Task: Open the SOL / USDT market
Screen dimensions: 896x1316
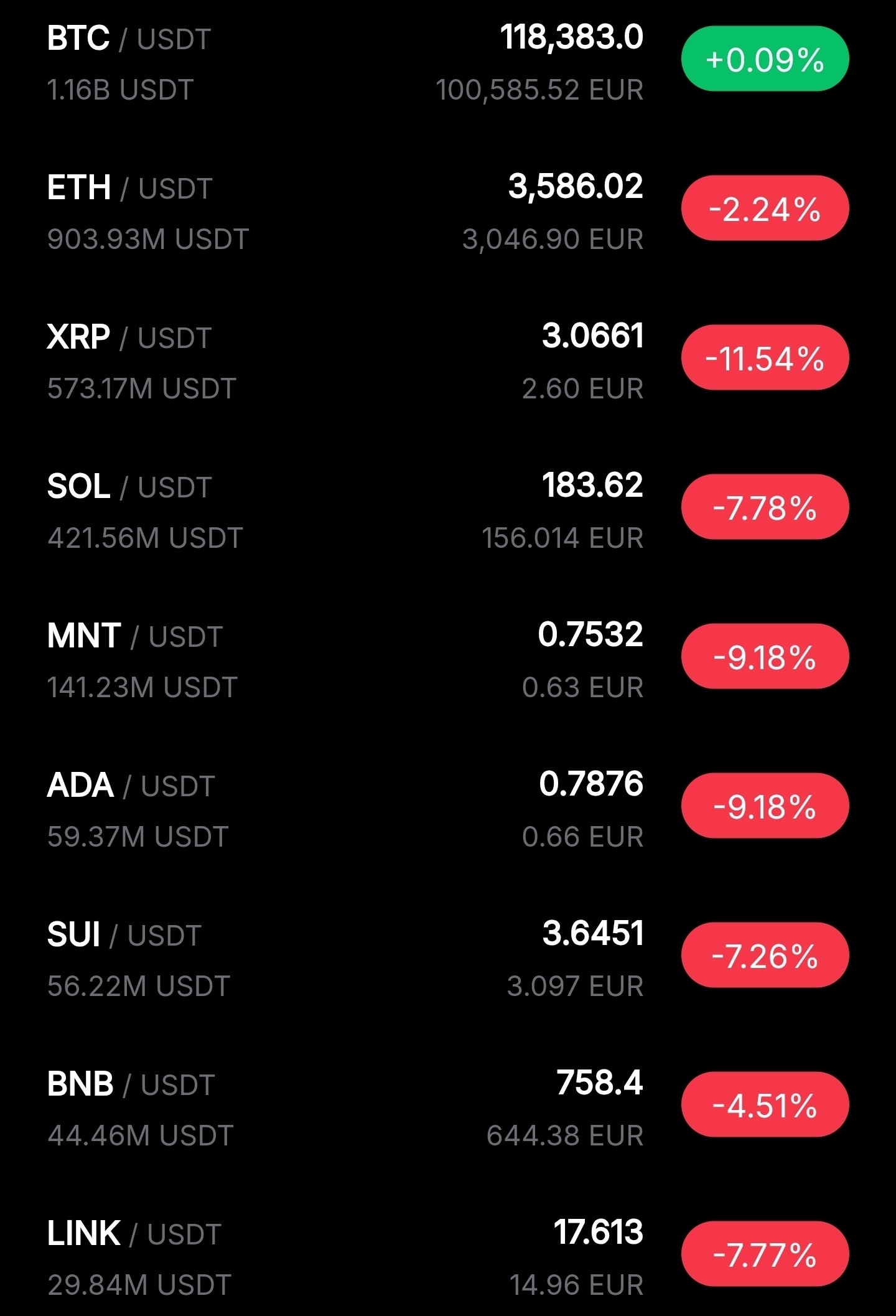Action: click(129, 487)
